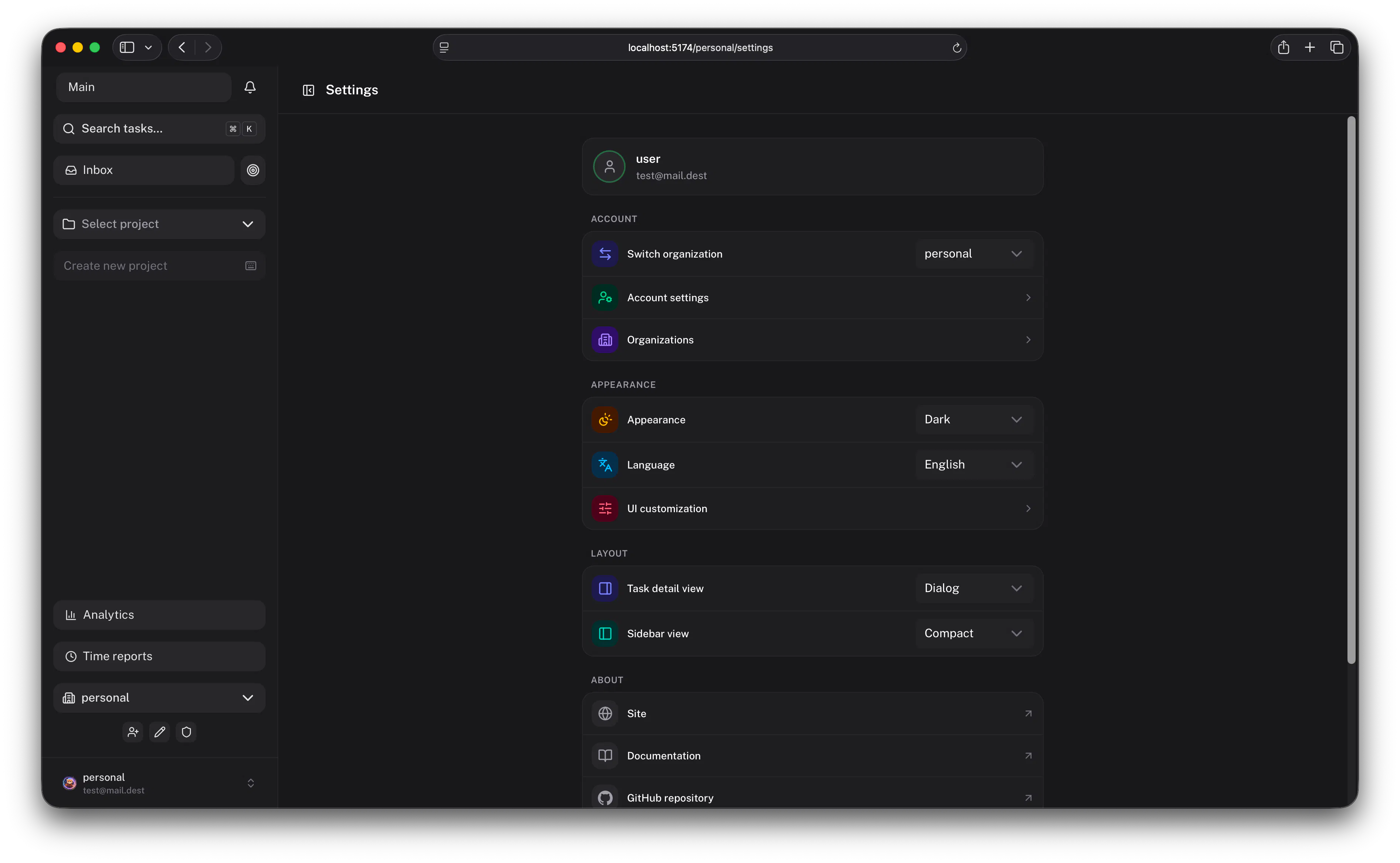Click the browser share icon
The image size is (1400, 863).
1283,47
